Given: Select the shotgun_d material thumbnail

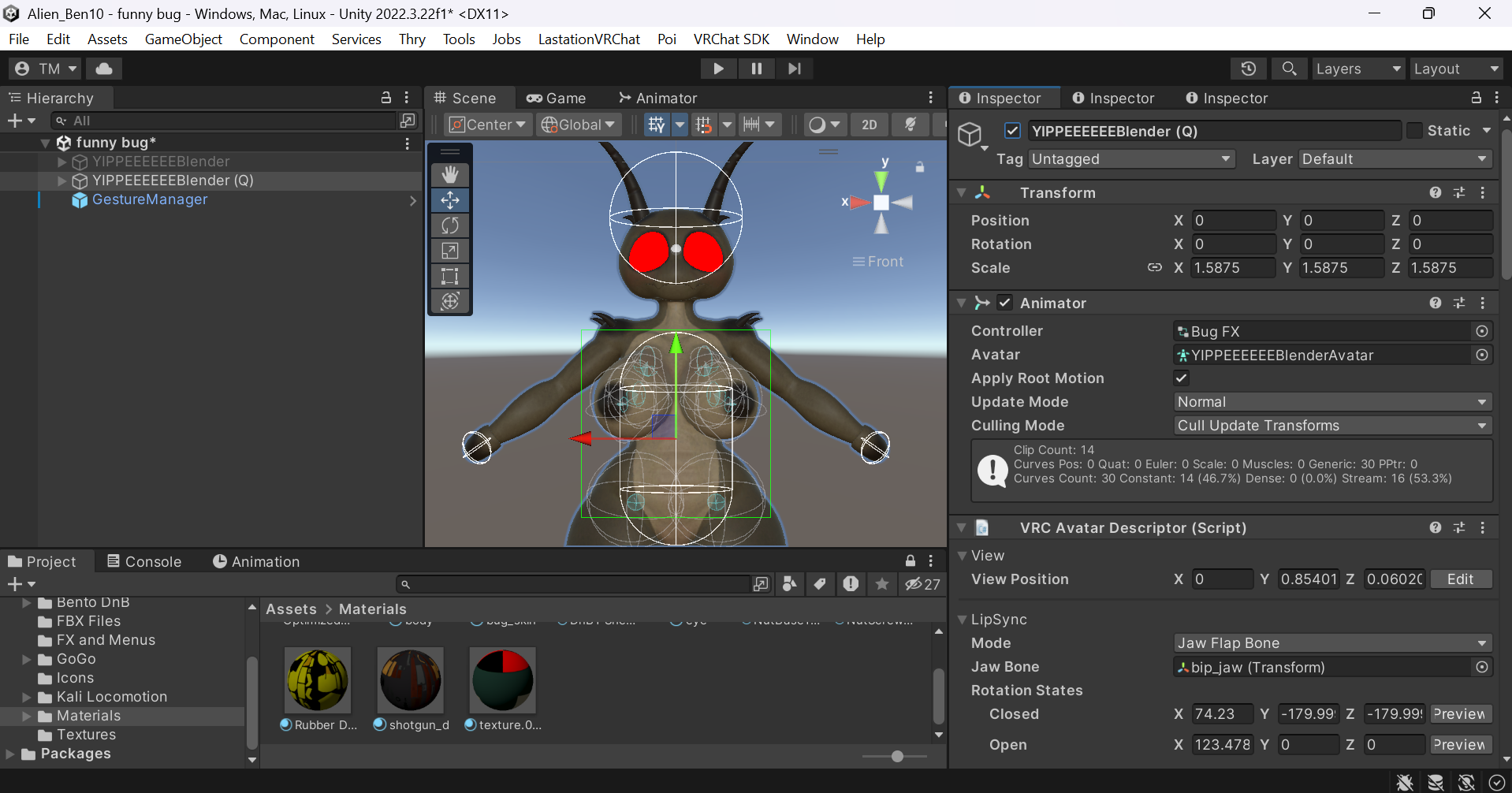Looking at the screenshot, I should (x=411, y=680).
